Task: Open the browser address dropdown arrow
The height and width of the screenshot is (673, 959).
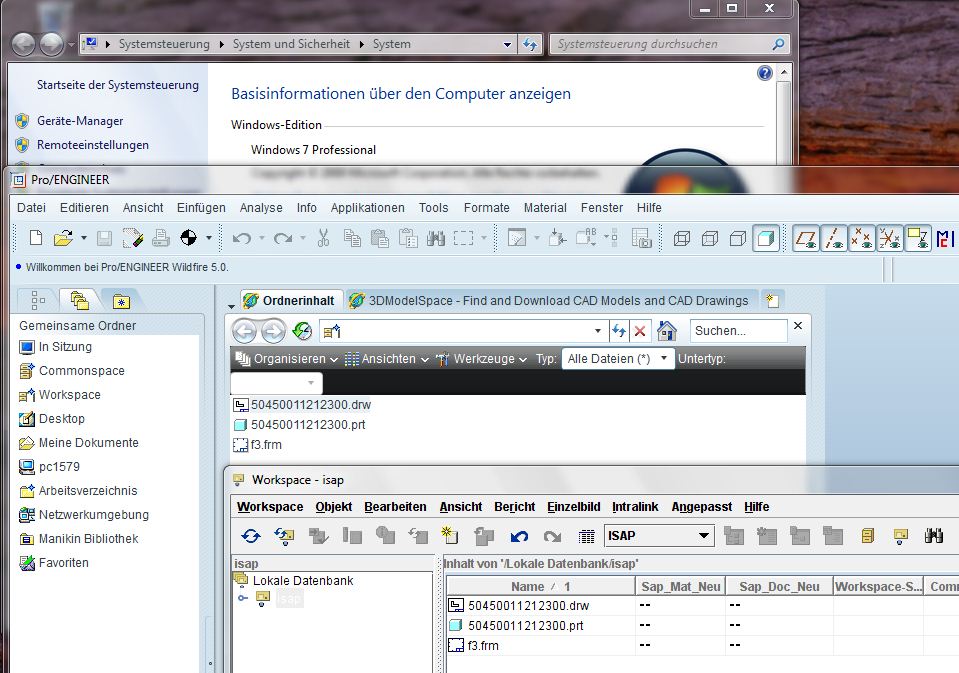Action: 598,331
